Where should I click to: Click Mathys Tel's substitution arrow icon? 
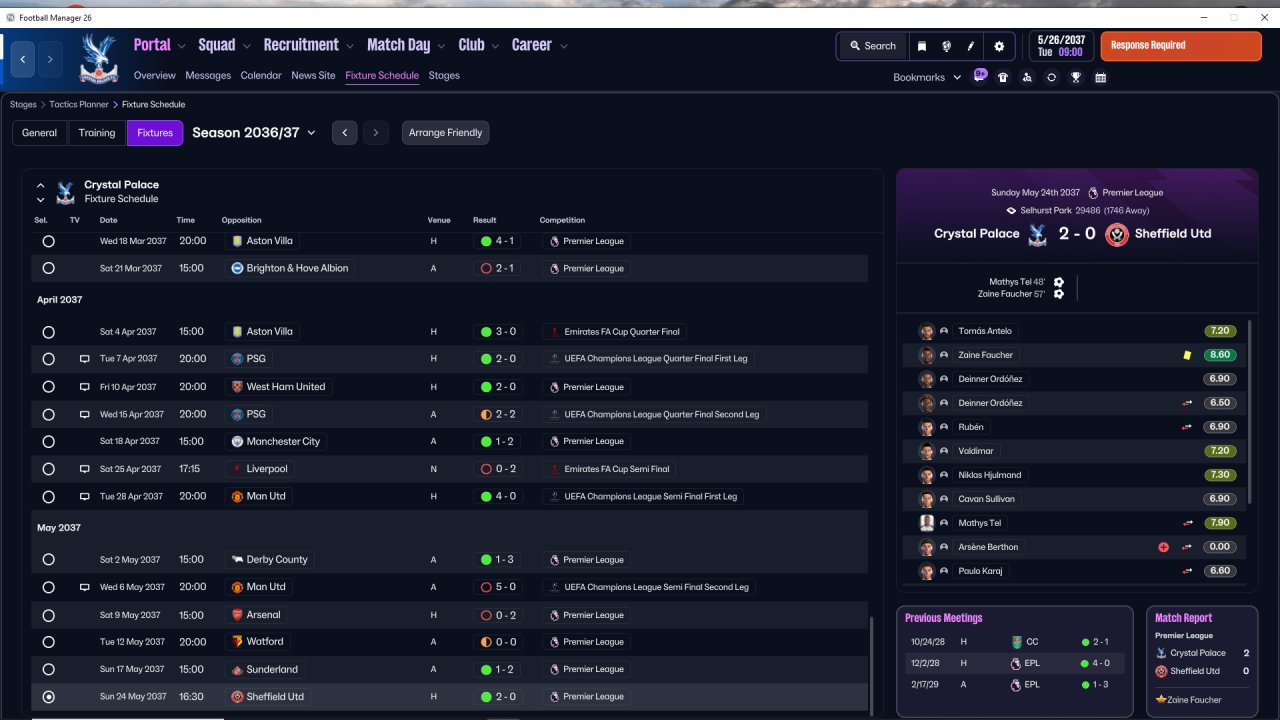pyautogui.click(x=1187, y=523)
